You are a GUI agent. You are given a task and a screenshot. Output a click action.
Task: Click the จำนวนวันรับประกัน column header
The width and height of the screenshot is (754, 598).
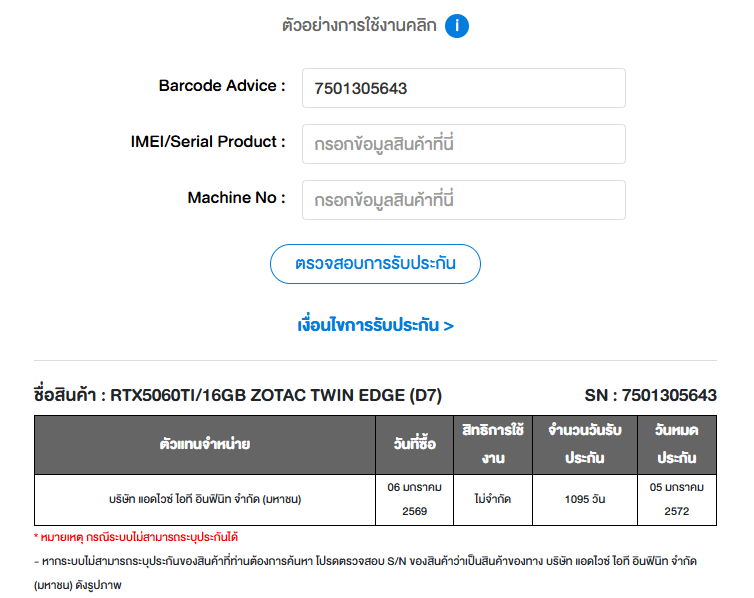pos(585,444)
